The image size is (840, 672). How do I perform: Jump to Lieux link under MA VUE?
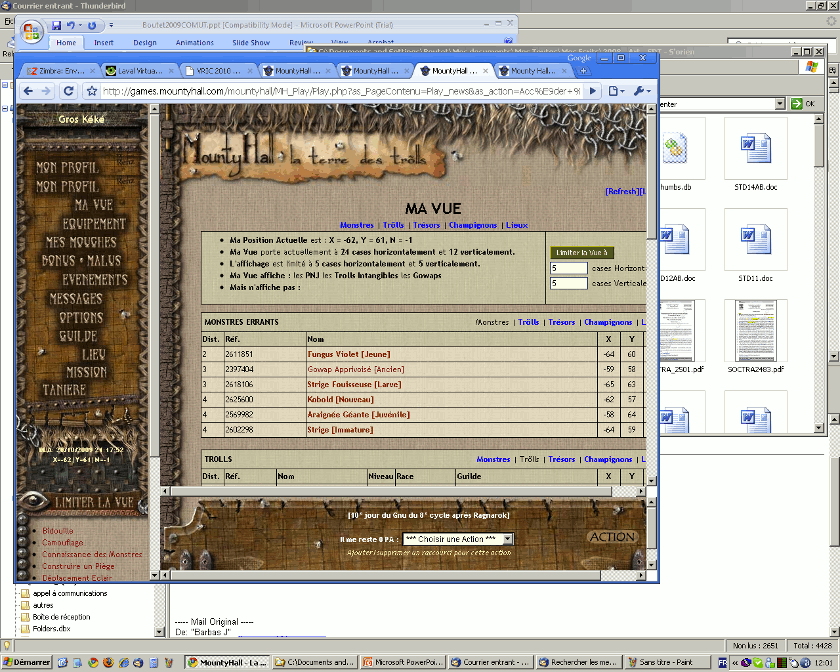(517, 225)
